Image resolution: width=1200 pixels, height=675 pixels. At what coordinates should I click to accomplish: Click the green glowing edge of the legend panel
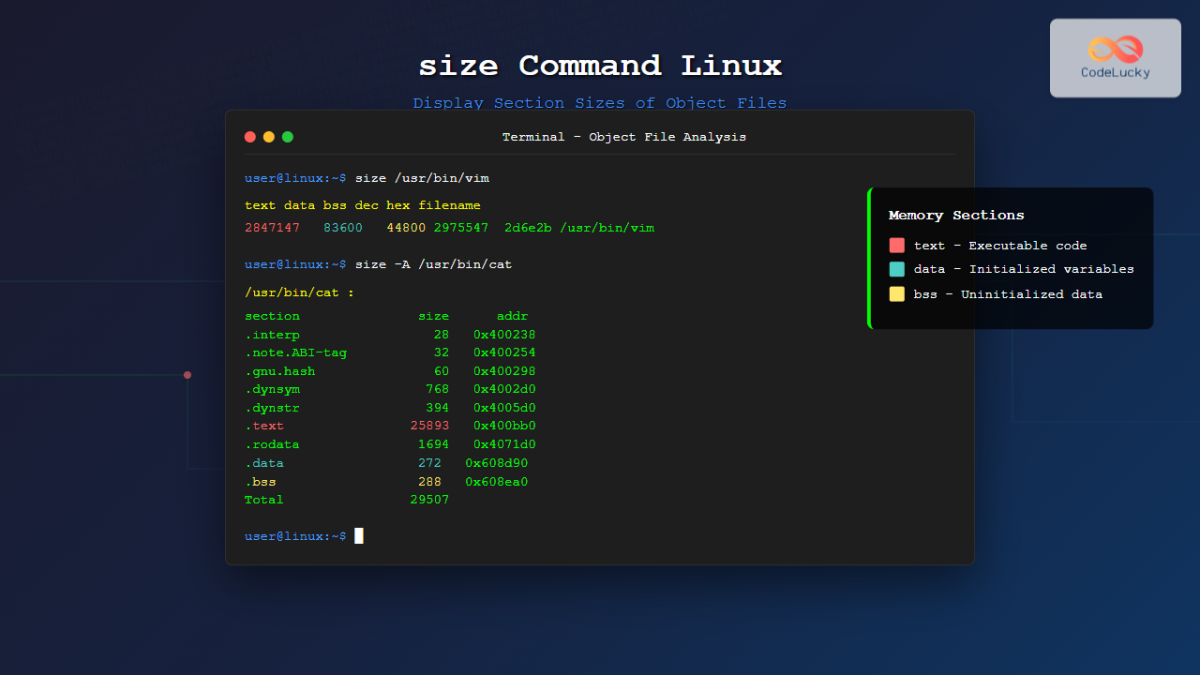coord(871,258)
